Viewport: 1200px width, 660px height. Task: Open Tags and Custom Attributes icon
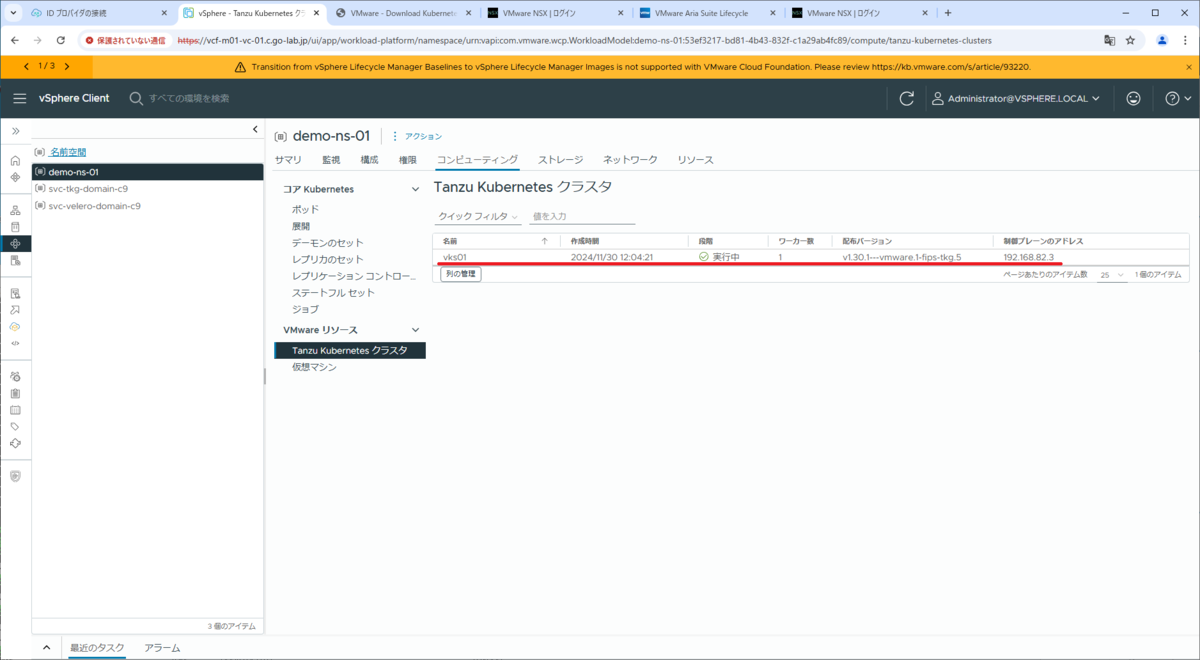click(15, 427)
